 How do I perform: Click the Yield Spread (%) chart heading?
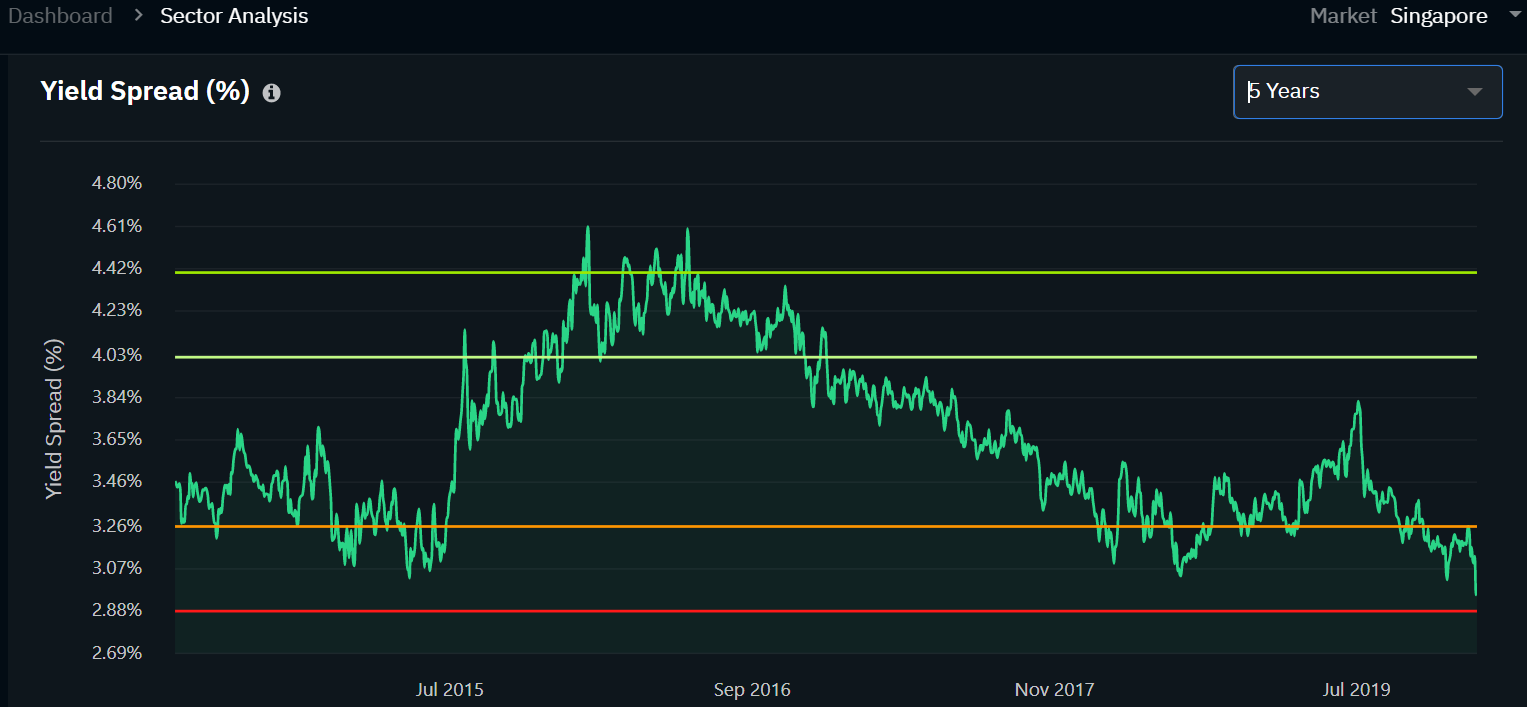[x=145, y=91]
